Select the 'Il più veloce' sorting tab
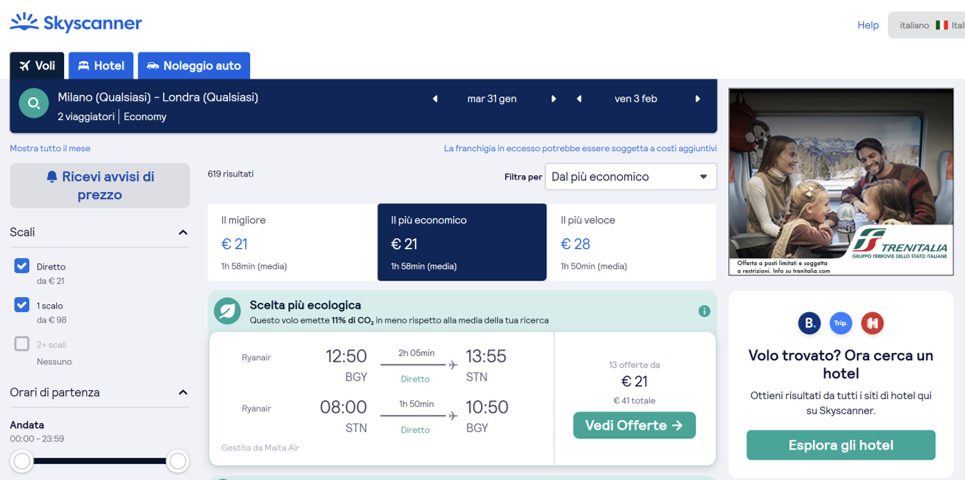The height and width of the screenshot is (480, 965). click(630, 242)
